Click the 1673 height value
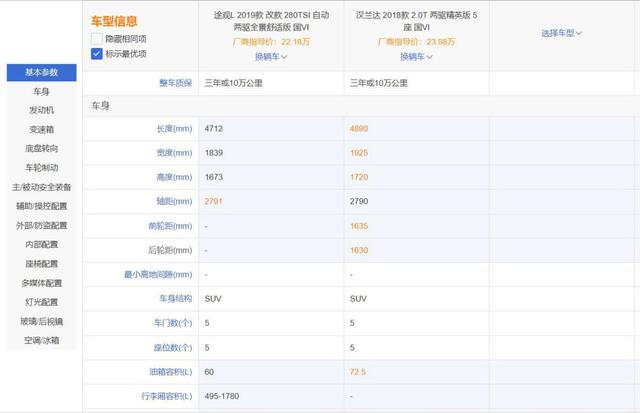Viewport: 640px width, 413px height. tap(214, 177)
